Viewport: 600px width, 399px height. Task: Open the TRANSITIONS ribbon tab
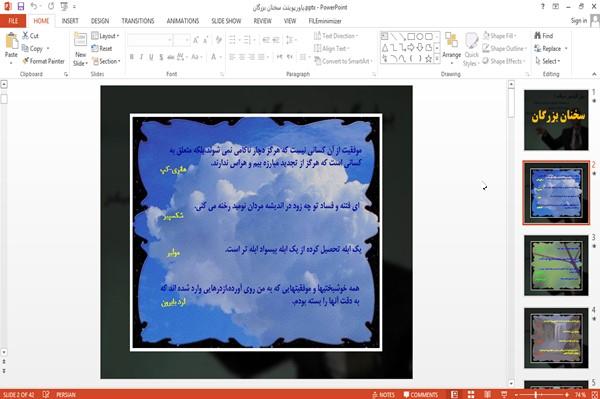point(138,21)
